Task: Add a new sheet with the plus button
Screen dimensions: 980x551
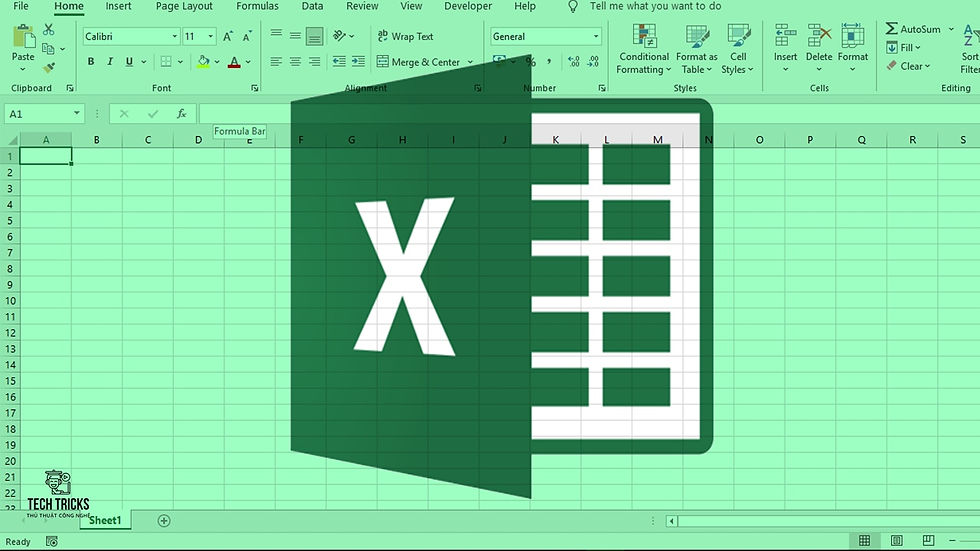Action: pos(164,520)
